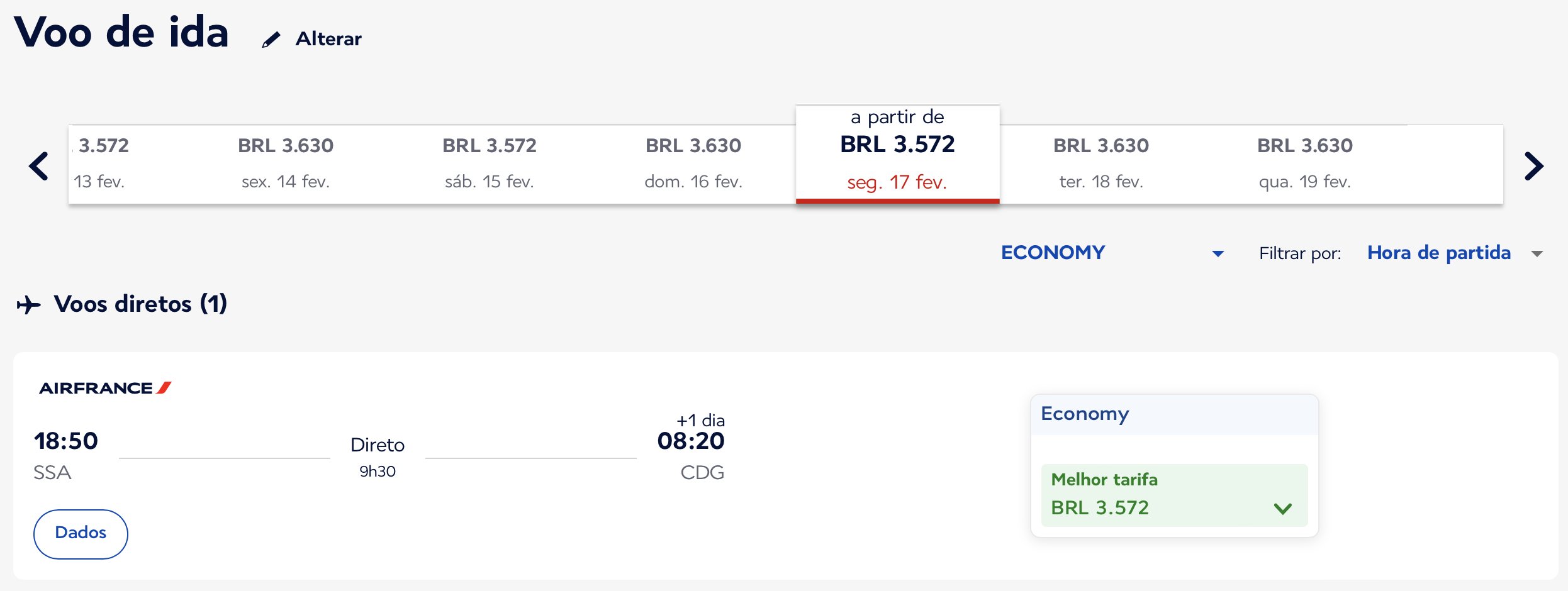Show earlier dates with left arrow
Screen dimensions: 1568x591
(x=39, y=166)
